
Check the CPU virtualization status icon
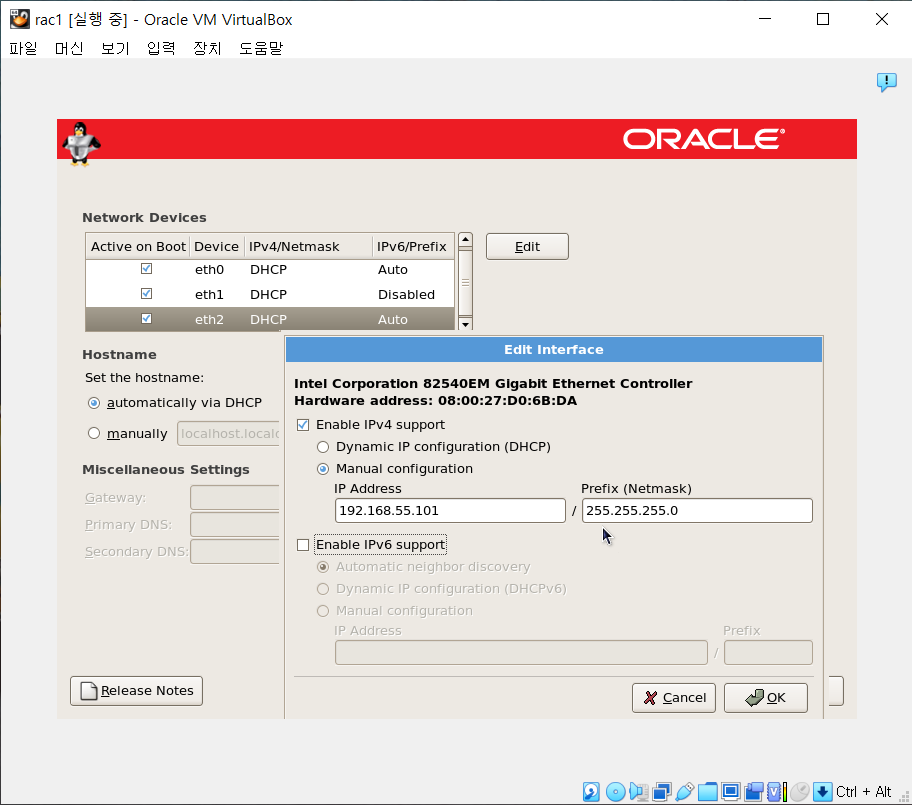point(776,792)
